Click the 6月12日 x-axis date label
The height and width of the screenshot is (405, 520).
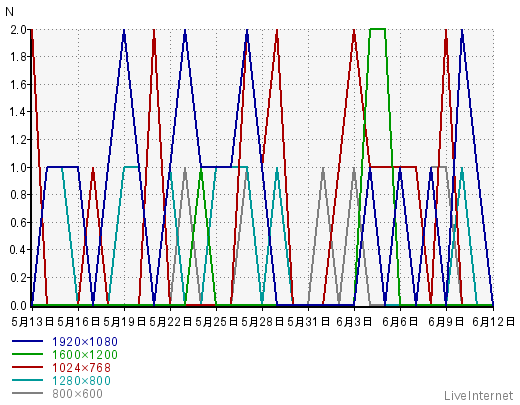(494, 322)
